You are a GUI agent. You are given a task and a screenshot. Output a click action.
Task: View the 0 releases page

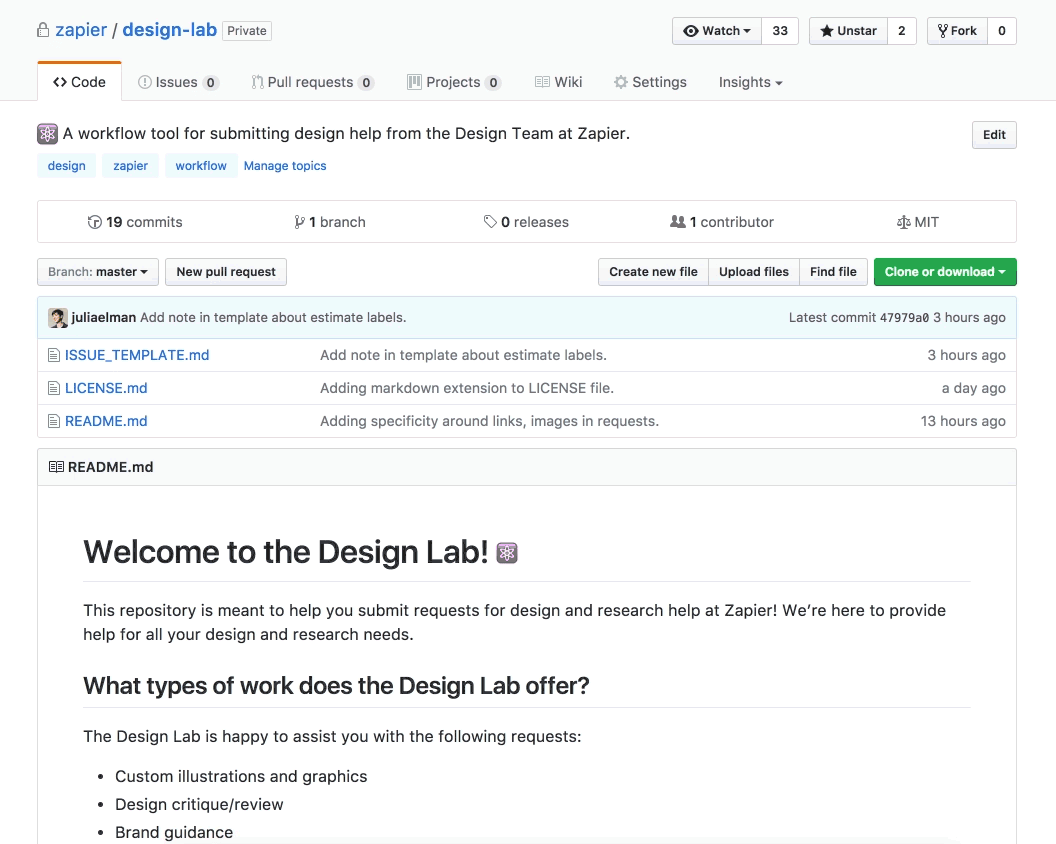[526, 222]
